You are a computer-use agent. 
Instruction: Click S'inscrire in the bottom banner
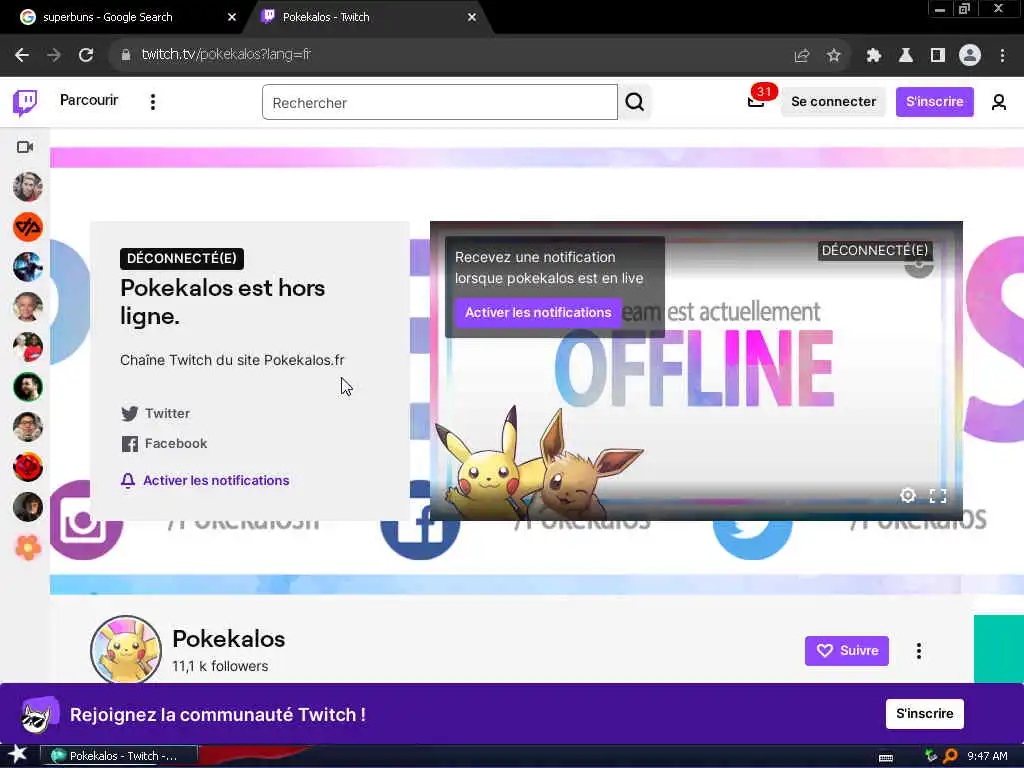click(924, 713)
